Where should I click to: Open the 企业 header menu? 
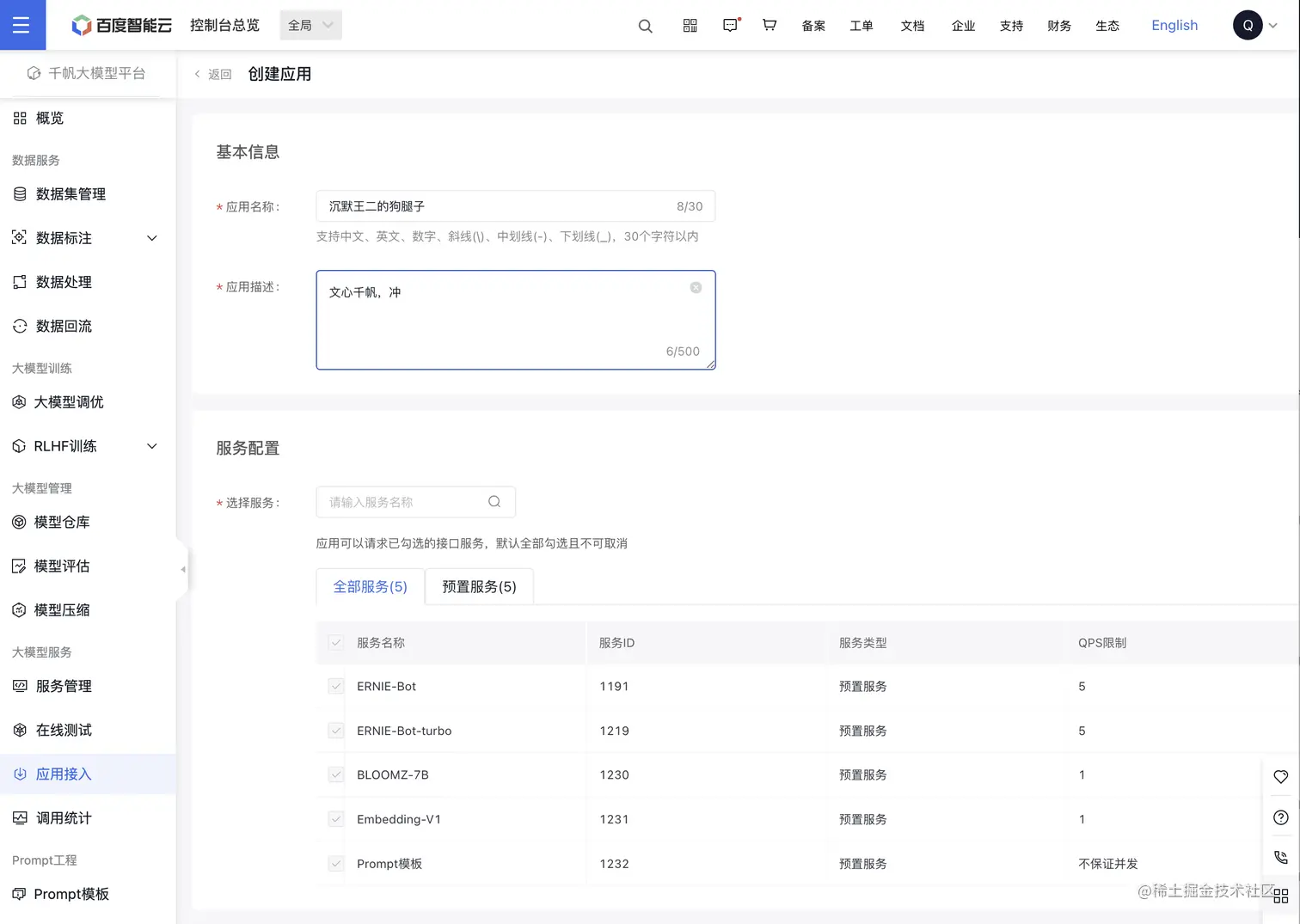(963, 26)
